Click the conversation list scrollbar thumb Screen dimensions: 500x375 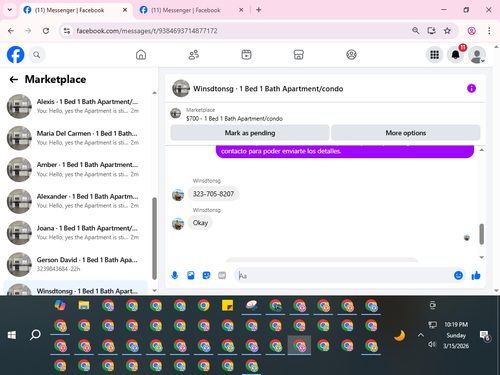[154, 238]
